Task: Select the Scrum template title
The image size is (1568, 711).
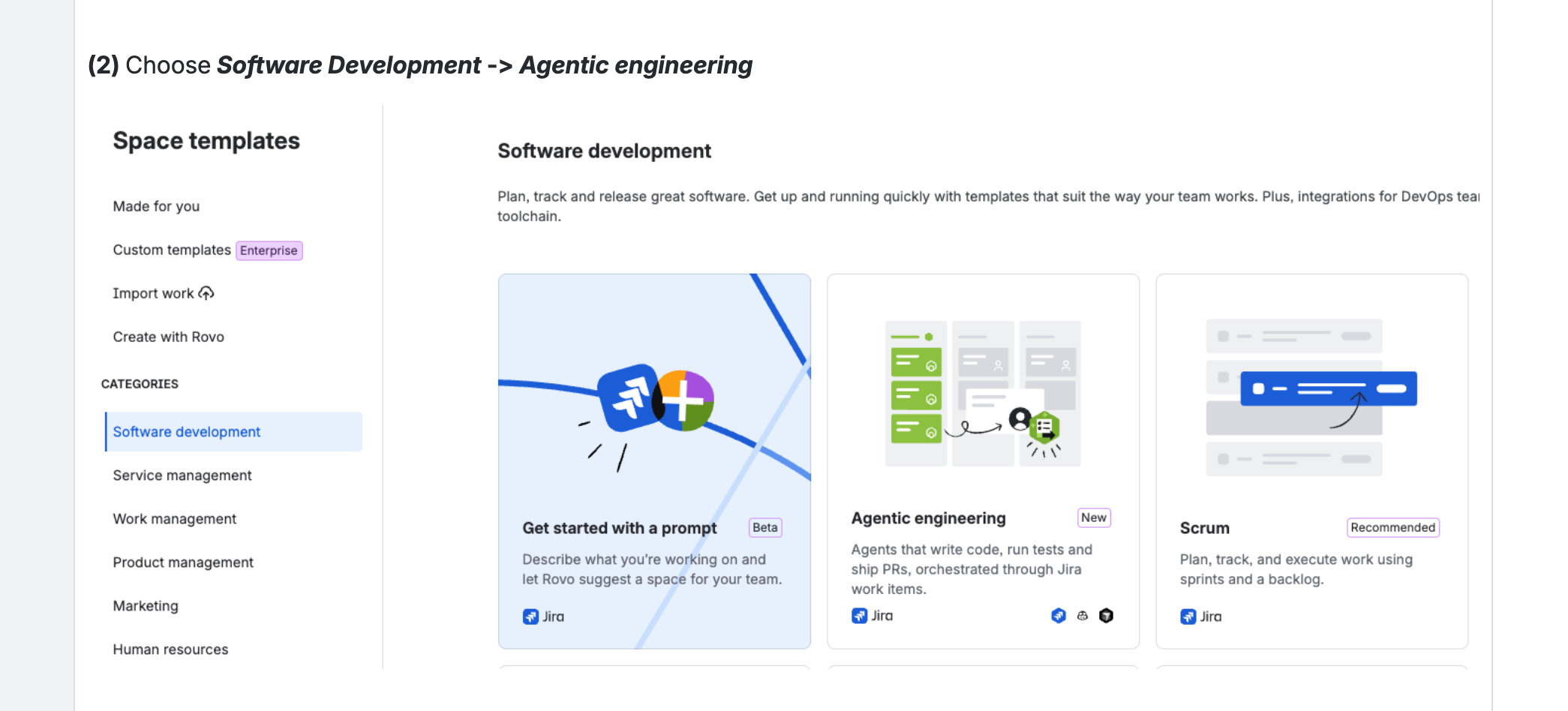Action: click(1204, 528)
